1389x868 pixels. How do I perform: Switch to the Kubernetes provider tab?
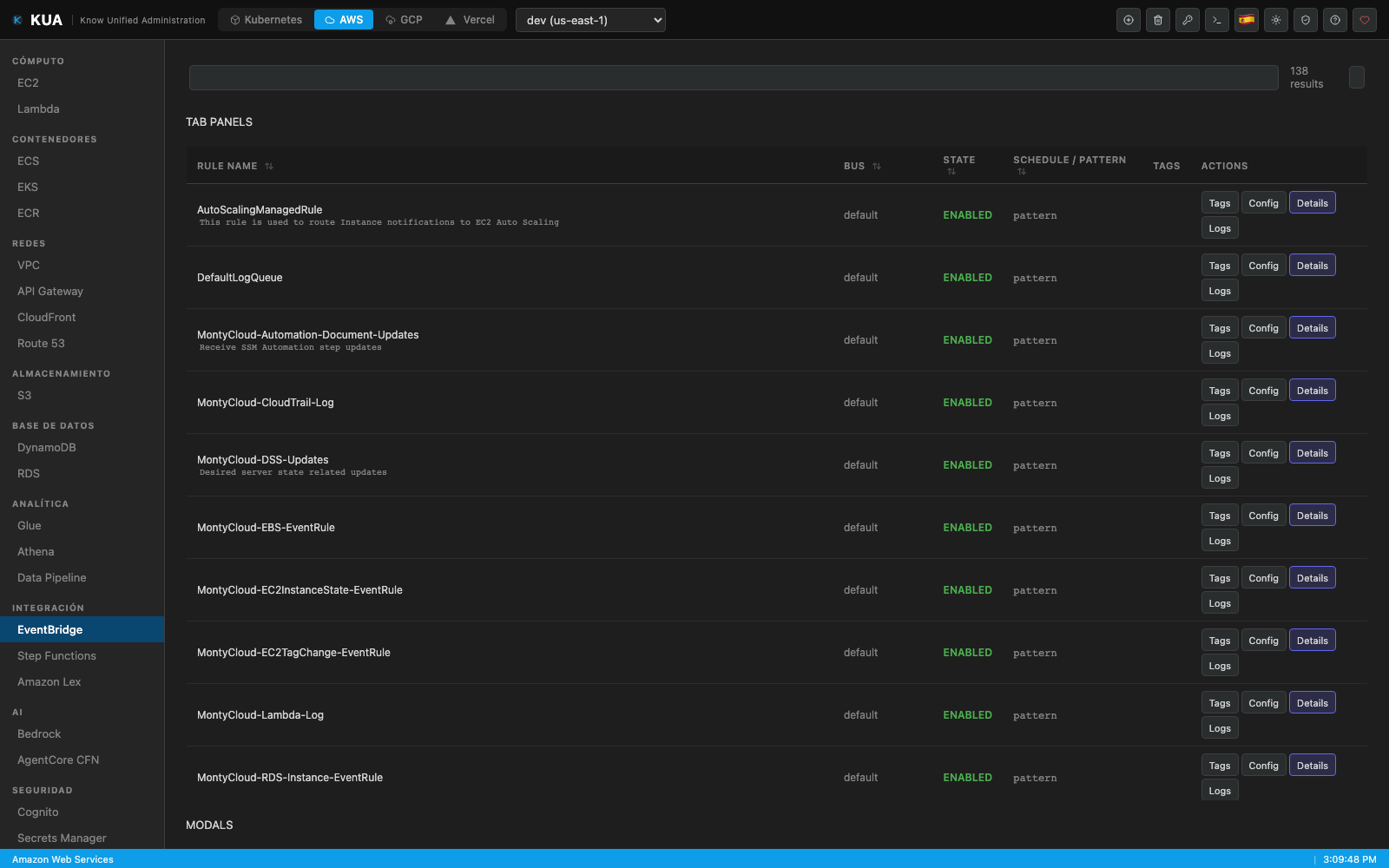coord(266,20)
